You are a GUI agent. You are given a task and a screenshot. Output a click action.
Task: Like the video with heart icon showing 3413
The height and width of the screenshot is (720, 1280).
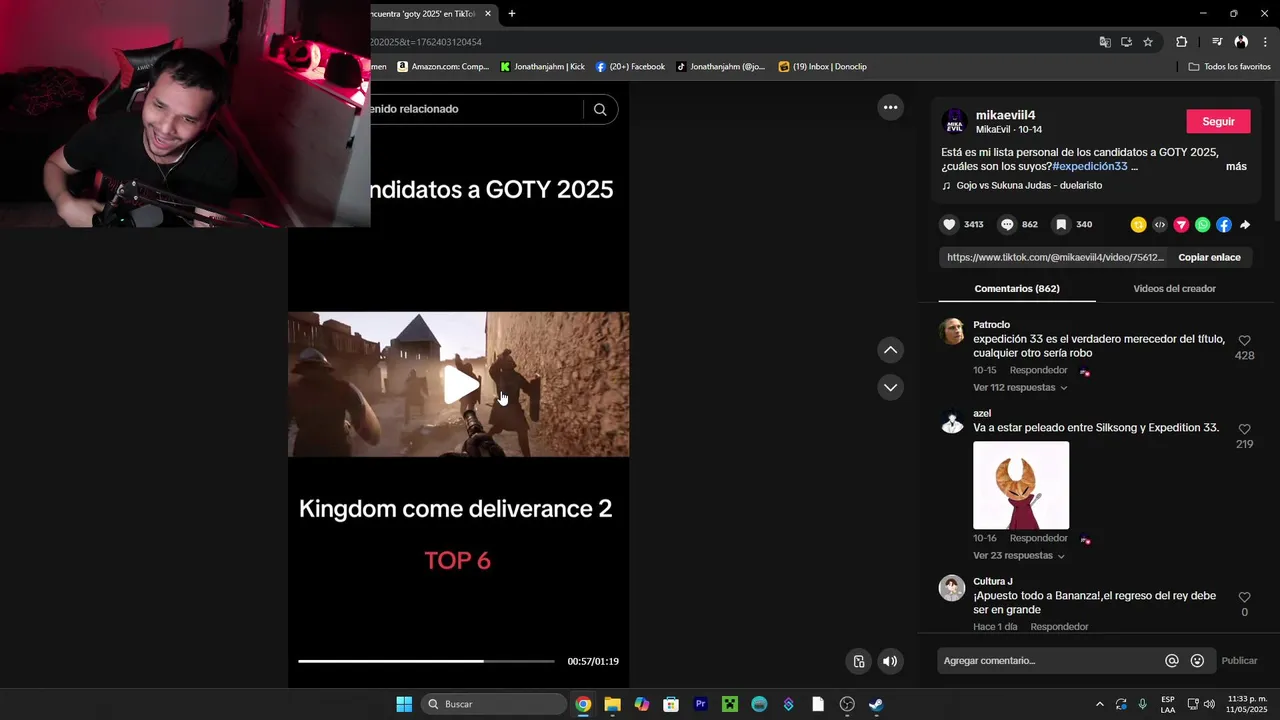point(950,225)
